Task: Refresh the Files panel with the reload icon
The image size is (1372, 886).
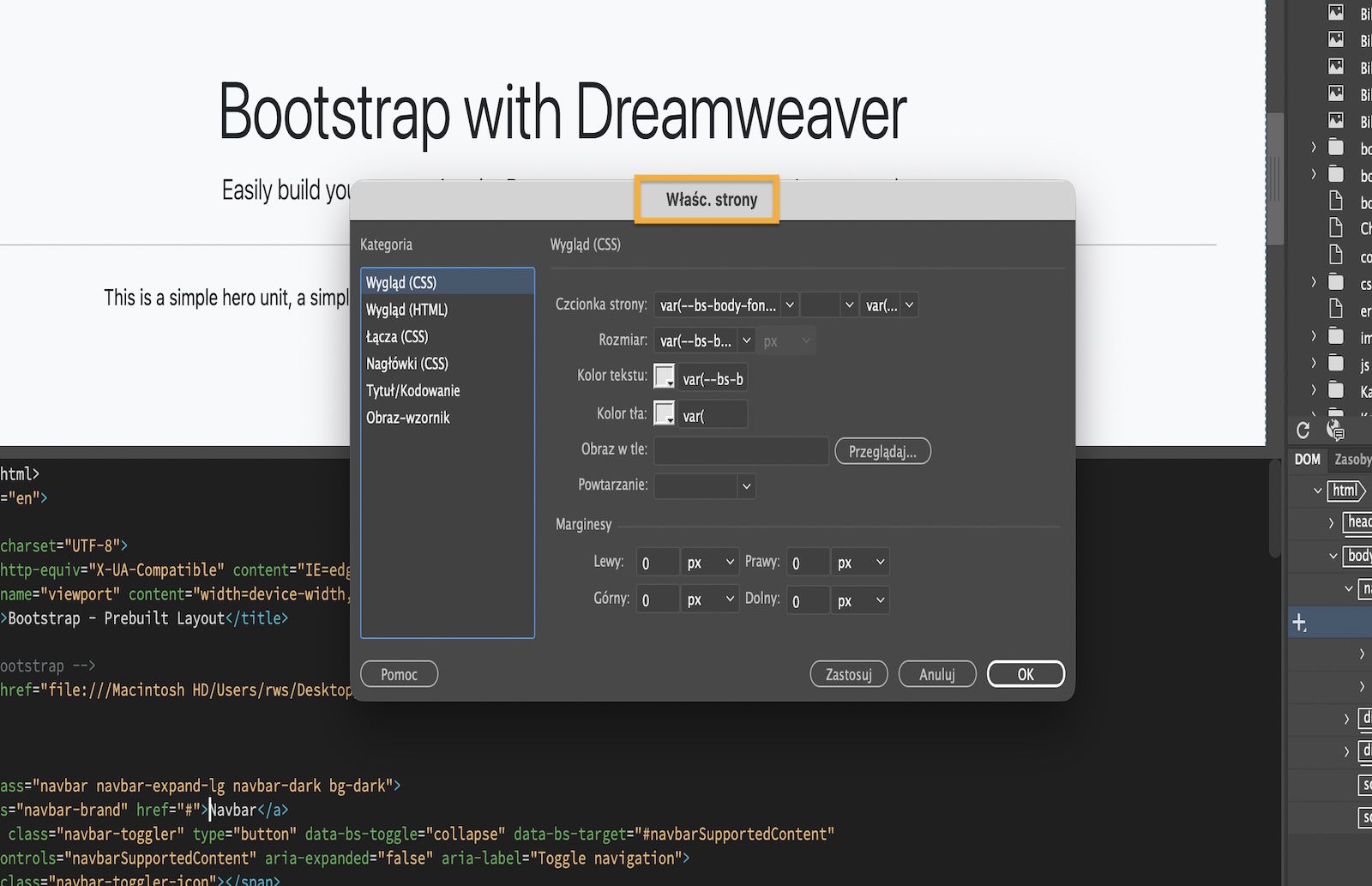Action: click(x=1303, y=431)
